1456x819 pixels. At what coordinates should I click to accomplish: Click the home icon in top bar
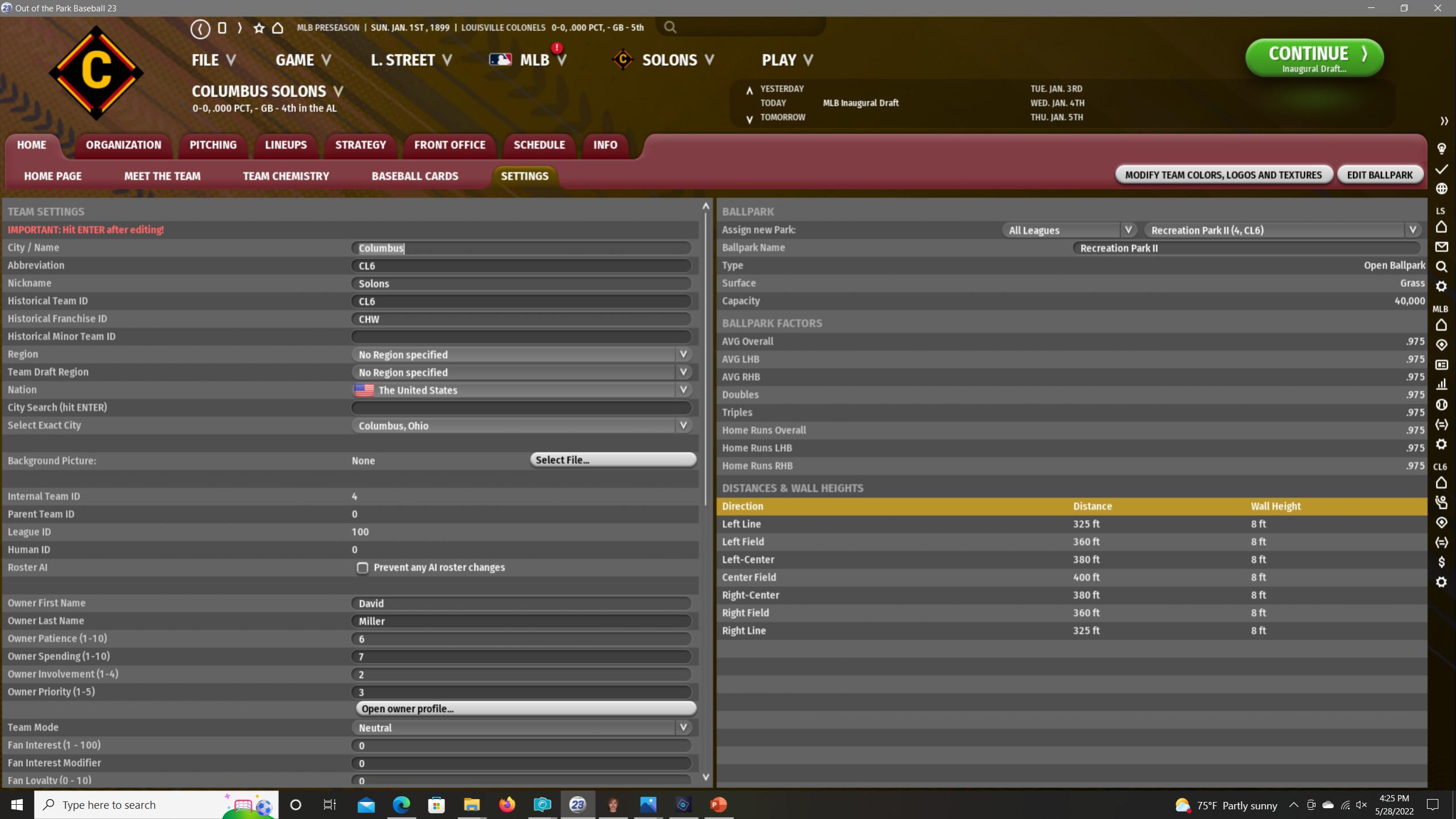point(278,28)
